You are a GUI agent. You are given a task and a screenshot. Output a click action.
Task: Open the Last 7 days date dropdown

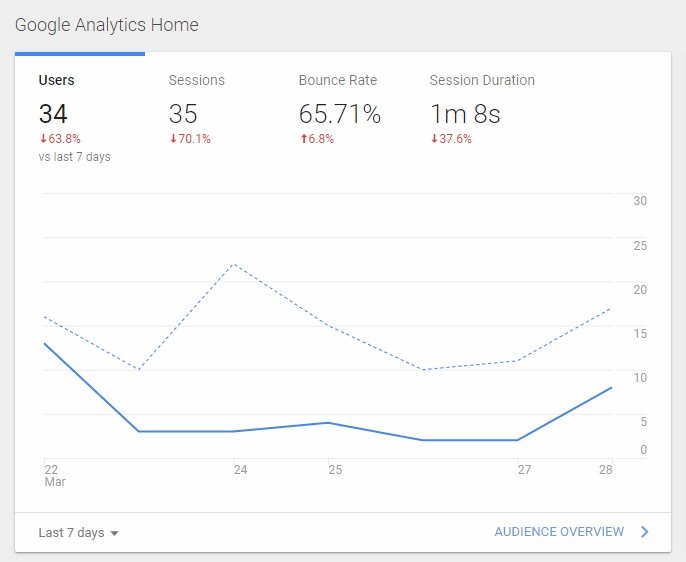pos(78,533)
